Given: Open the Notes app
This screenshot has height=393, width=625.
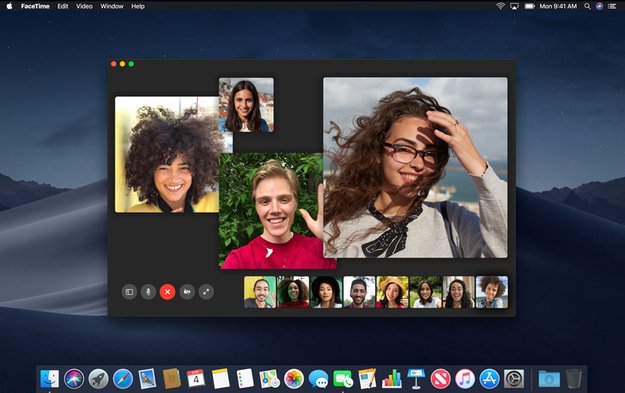Looking at the screenshot, I should pos(220,378).
